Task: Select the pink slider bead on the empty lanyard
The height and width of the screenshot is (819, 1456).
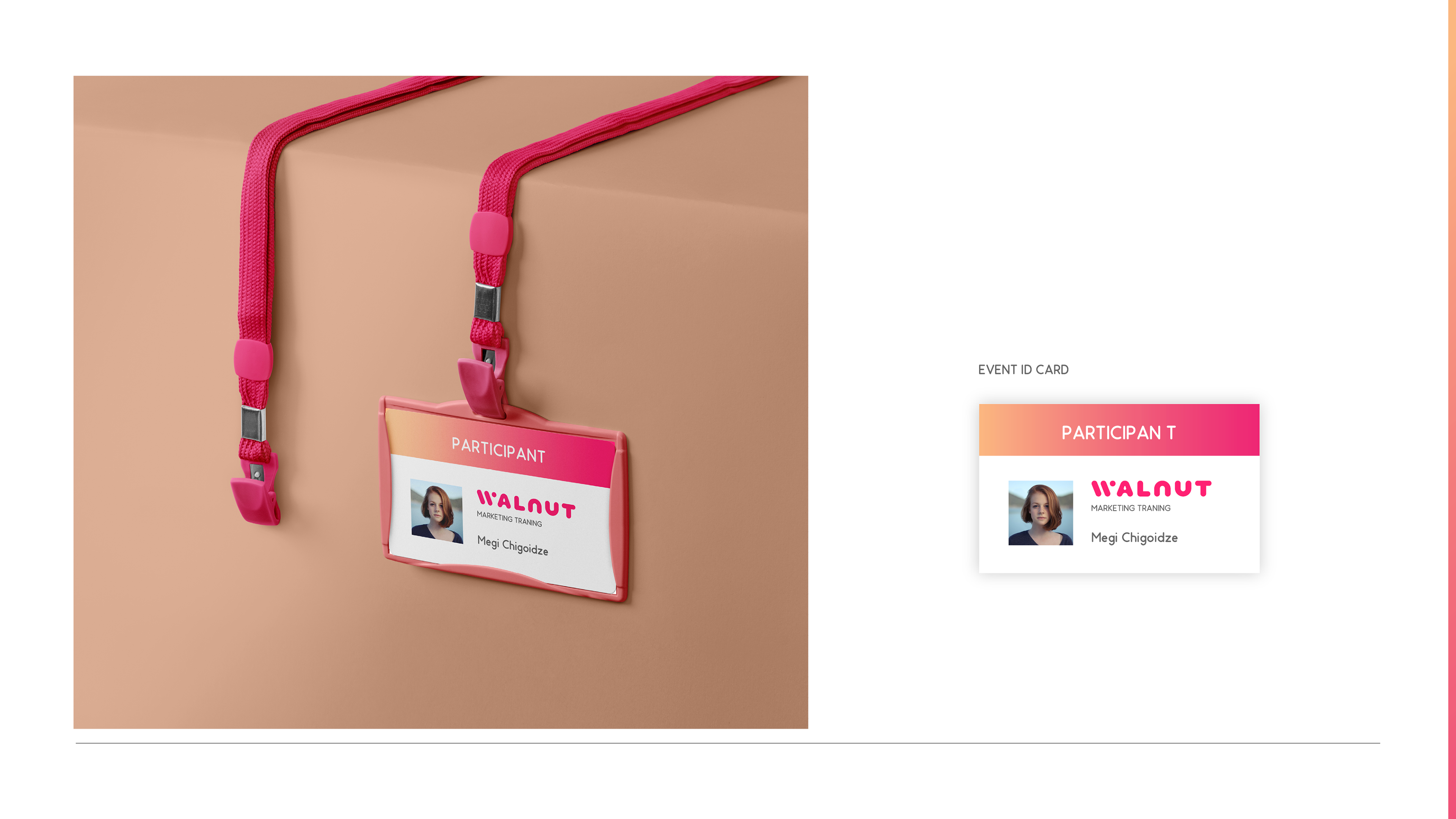Action: pos(253,359)
